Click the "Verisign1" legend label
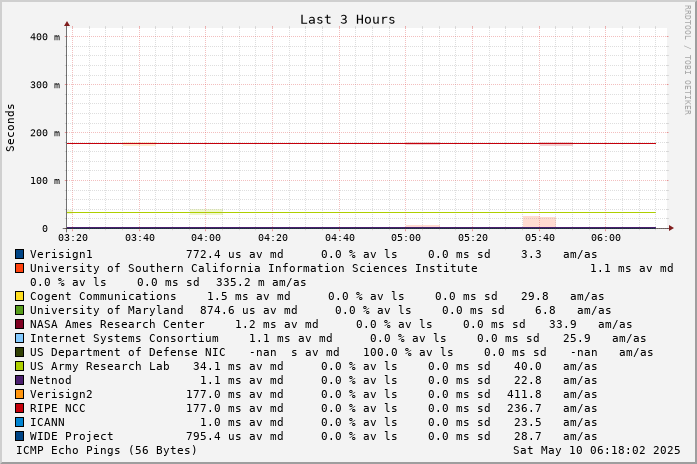Screen dimensions: 697x464 (61, 254)
